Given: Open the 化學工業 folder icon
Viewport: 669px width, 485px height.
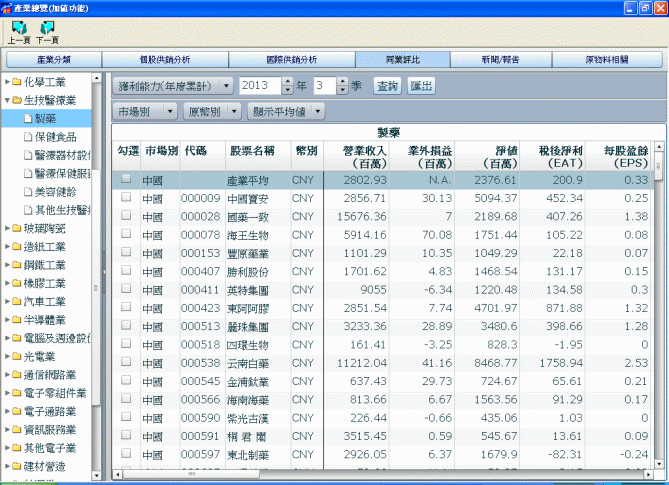Looking at the screenshot, I should (16, 82).
